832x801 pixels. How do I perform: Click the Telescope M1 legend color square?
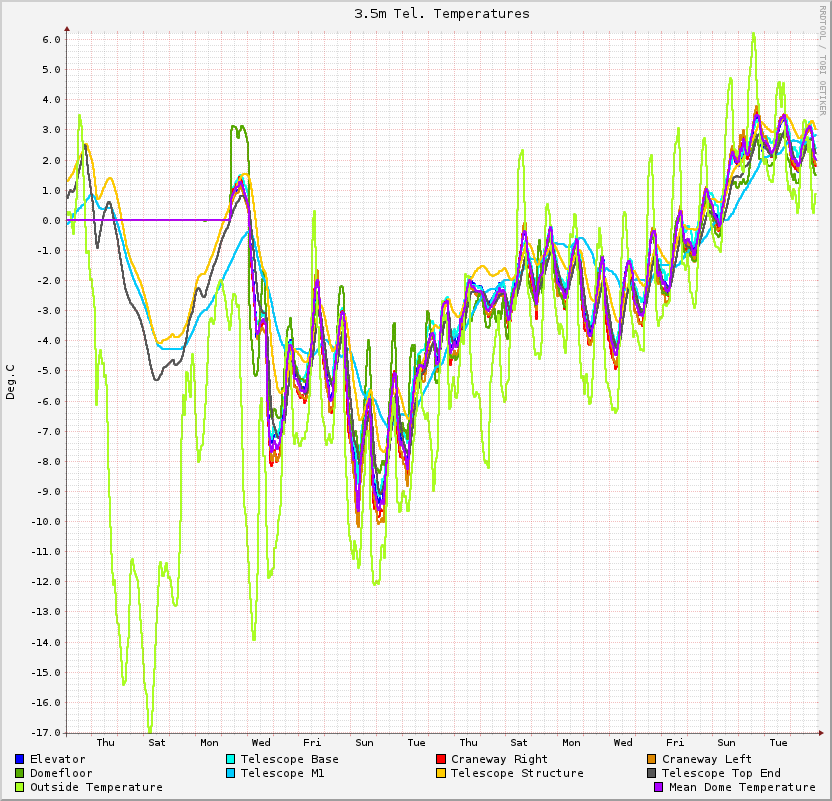231,774
